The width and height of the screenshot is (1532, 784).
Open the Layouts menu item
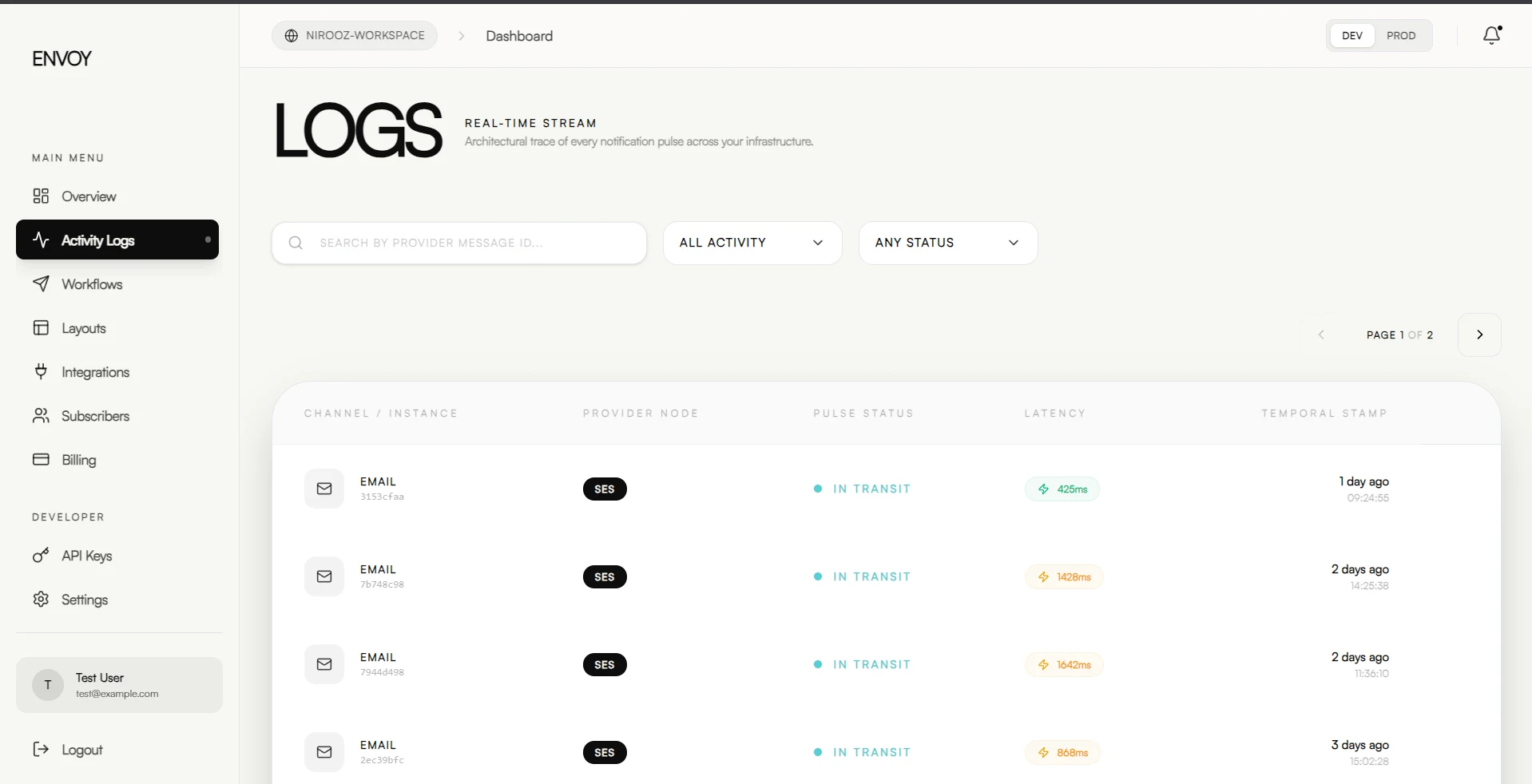click(x=117, y=327)
